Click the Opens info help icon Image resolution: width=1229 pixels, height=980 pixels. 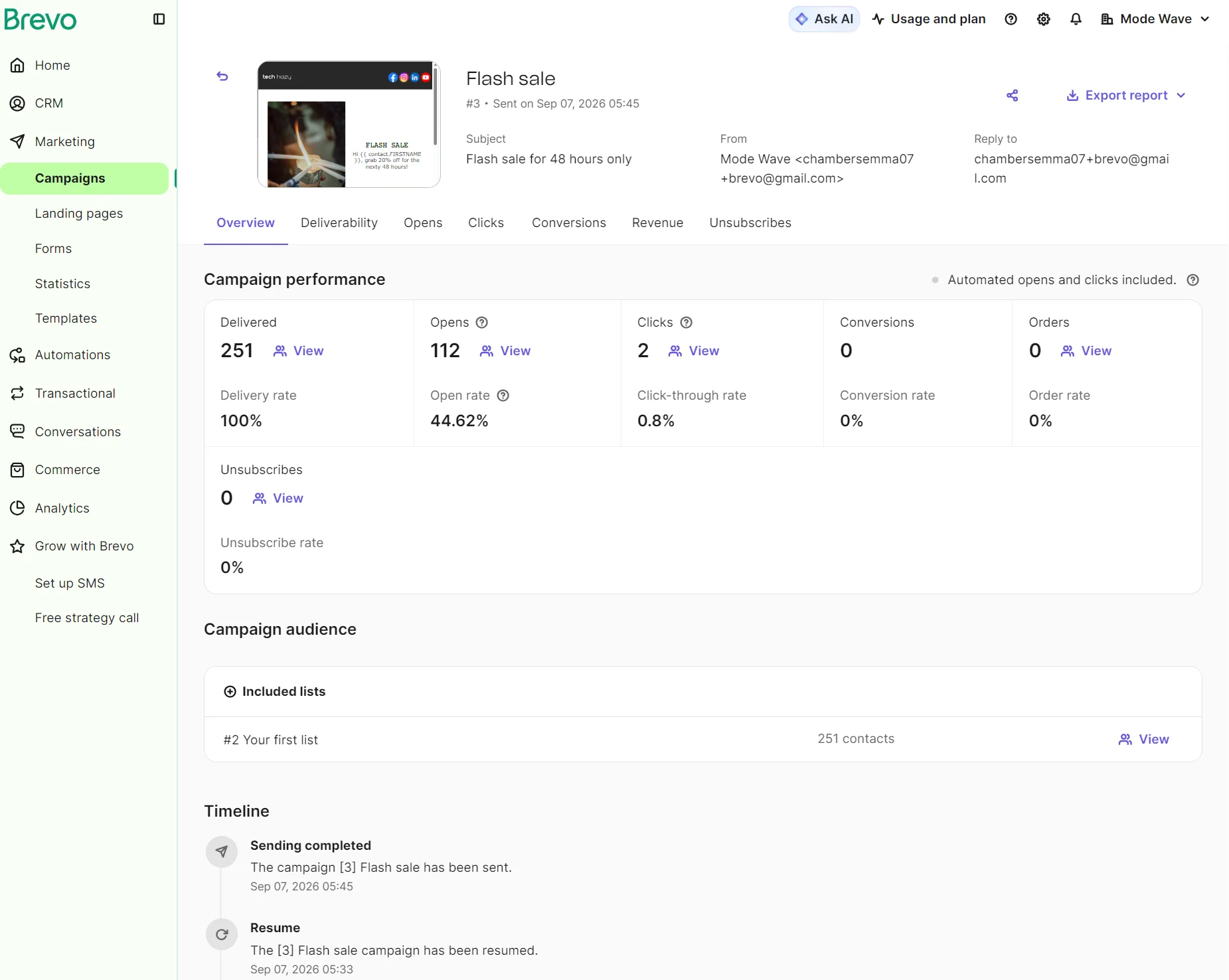pyautogui.click(x=482, y=323)
